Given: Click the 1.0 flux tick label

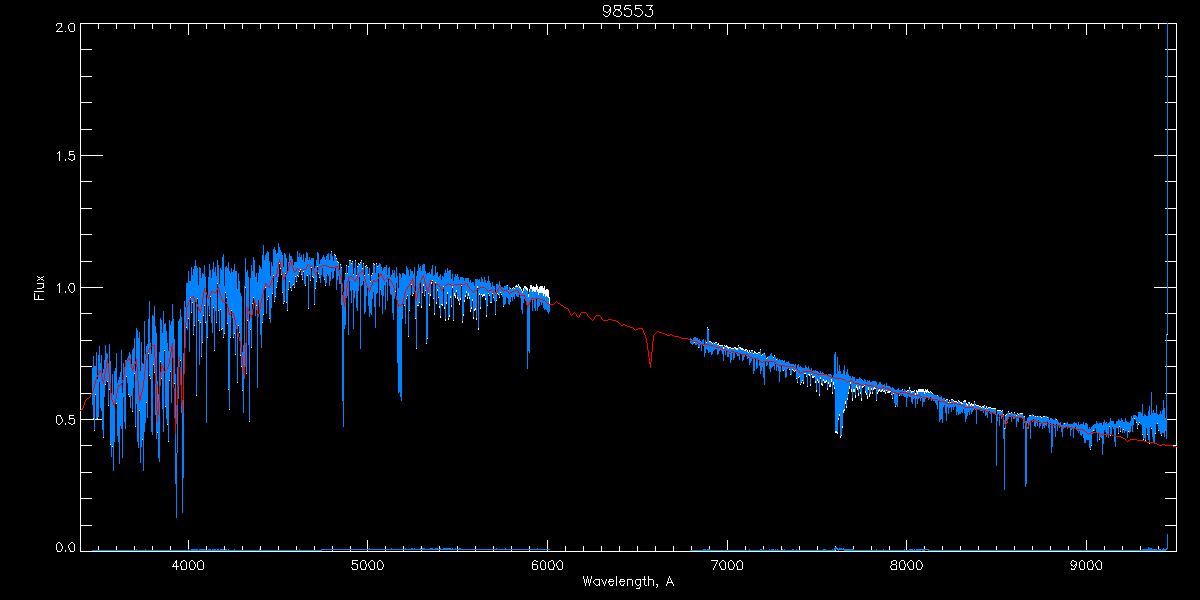Looking at the screenshot, I should point(65,288).
